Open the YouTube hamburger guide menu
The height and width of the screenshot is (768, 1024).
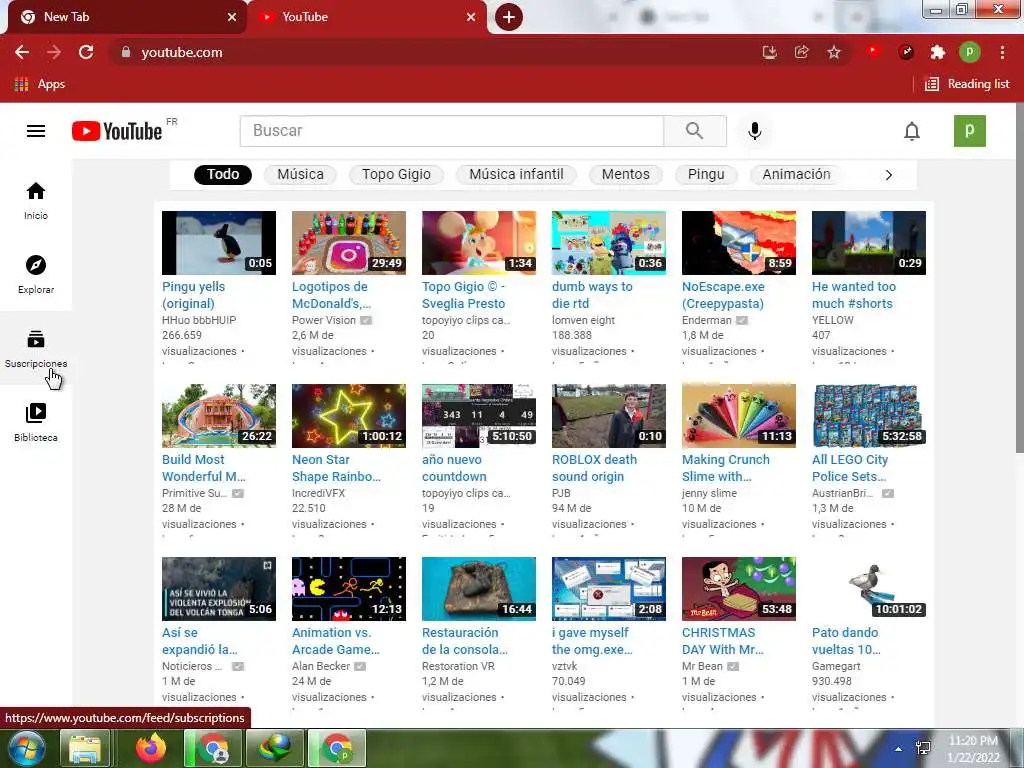click(36, 131)
